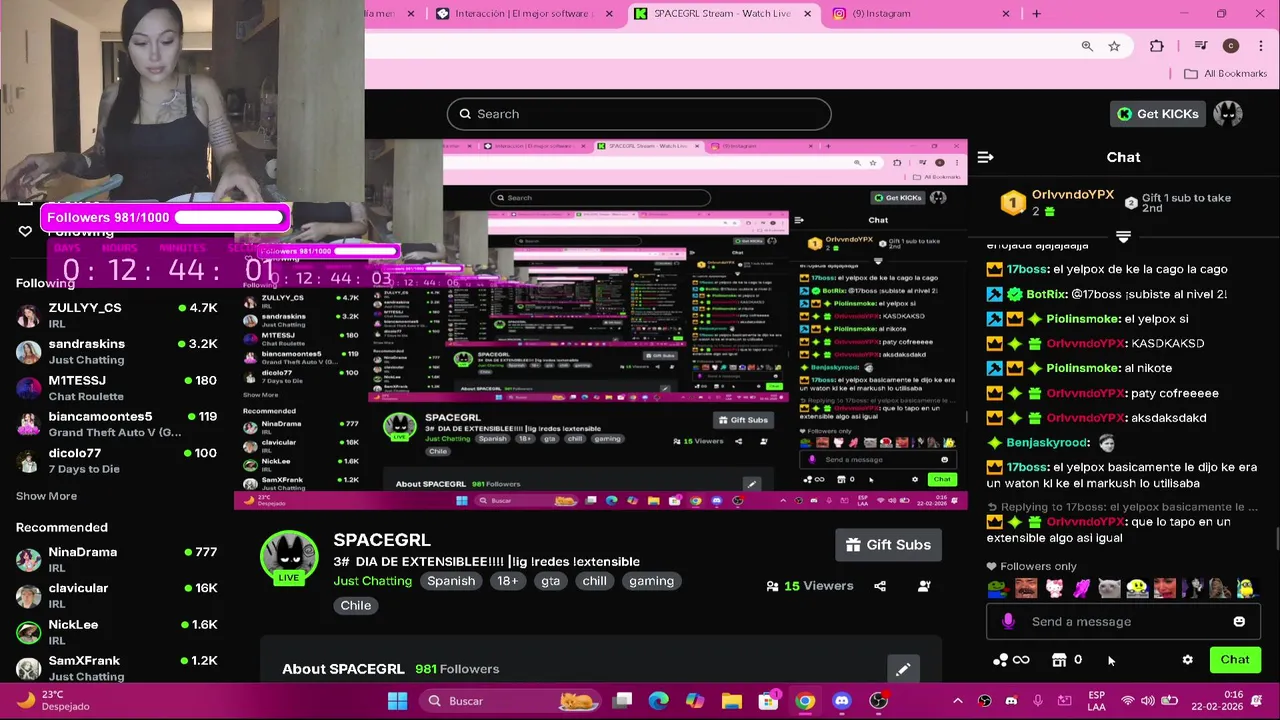Expand Show More under Following

[x=46, y=496]
